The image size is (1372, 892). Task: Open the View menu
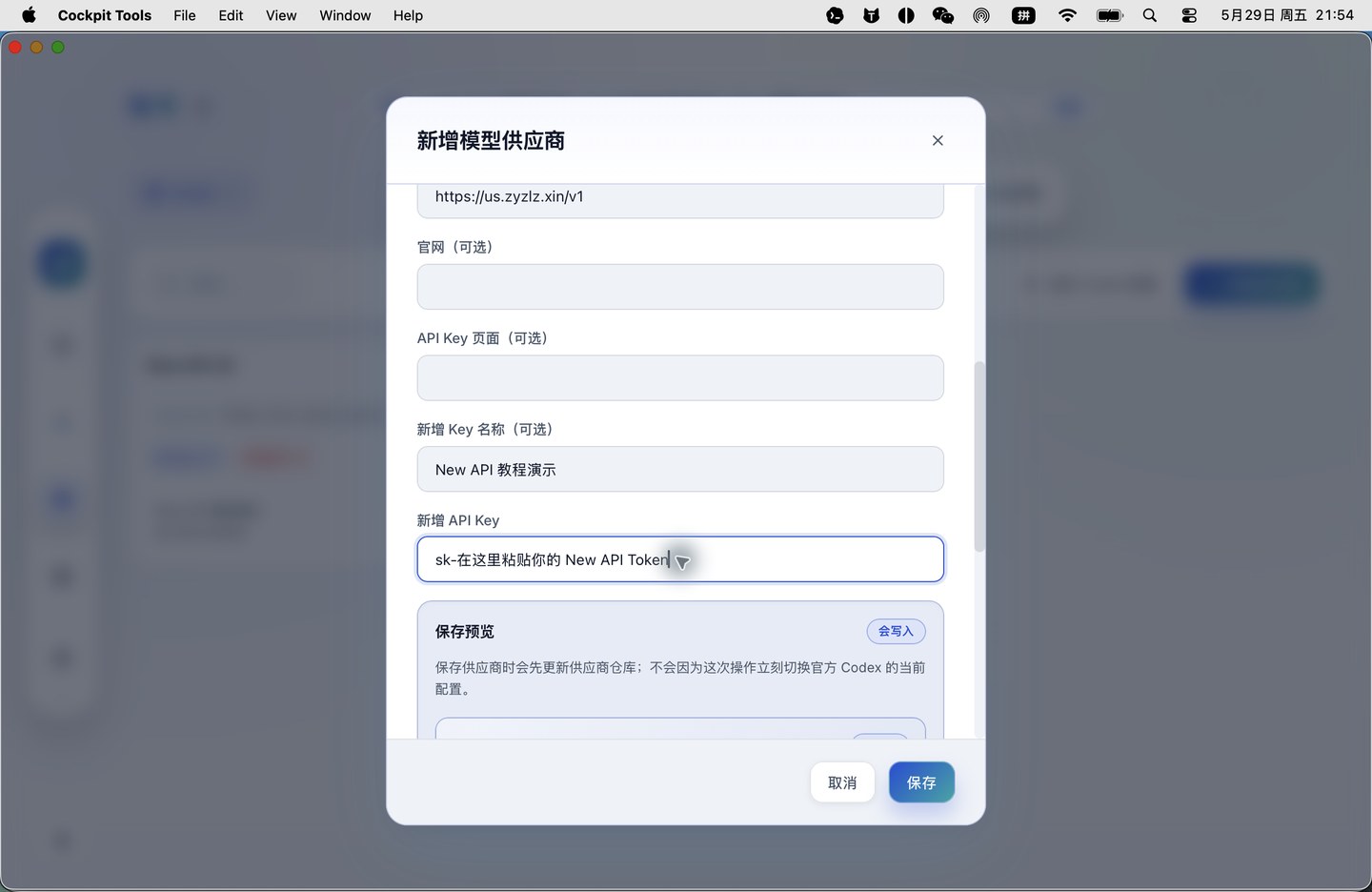click(x=281, y=15)
